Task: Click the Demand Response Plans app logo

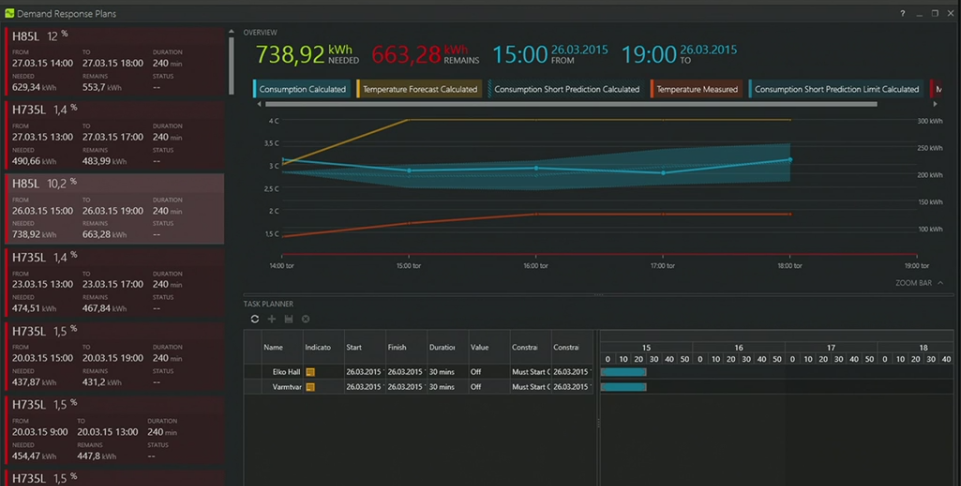Action: click(10, 13)
